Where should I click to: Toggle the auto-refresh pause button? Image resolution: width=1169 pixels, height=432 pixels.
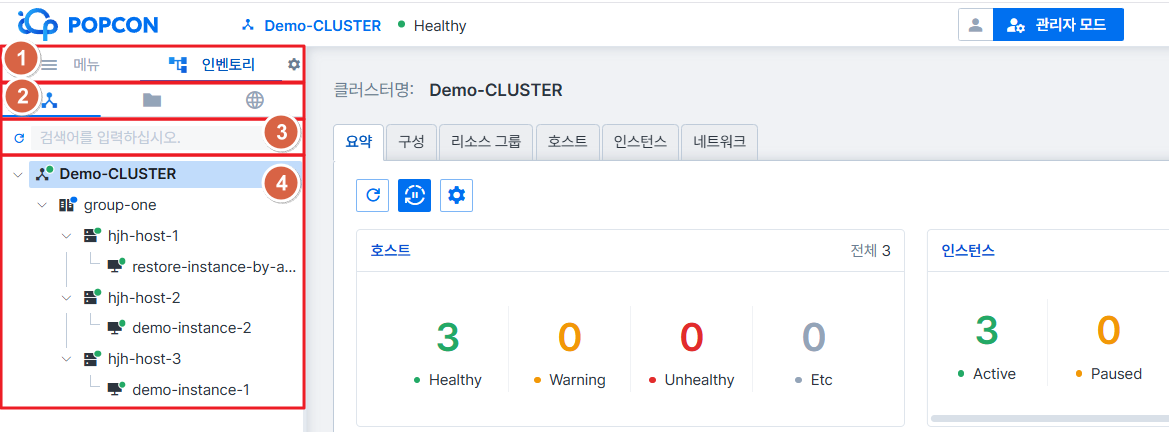pos(414,196)
